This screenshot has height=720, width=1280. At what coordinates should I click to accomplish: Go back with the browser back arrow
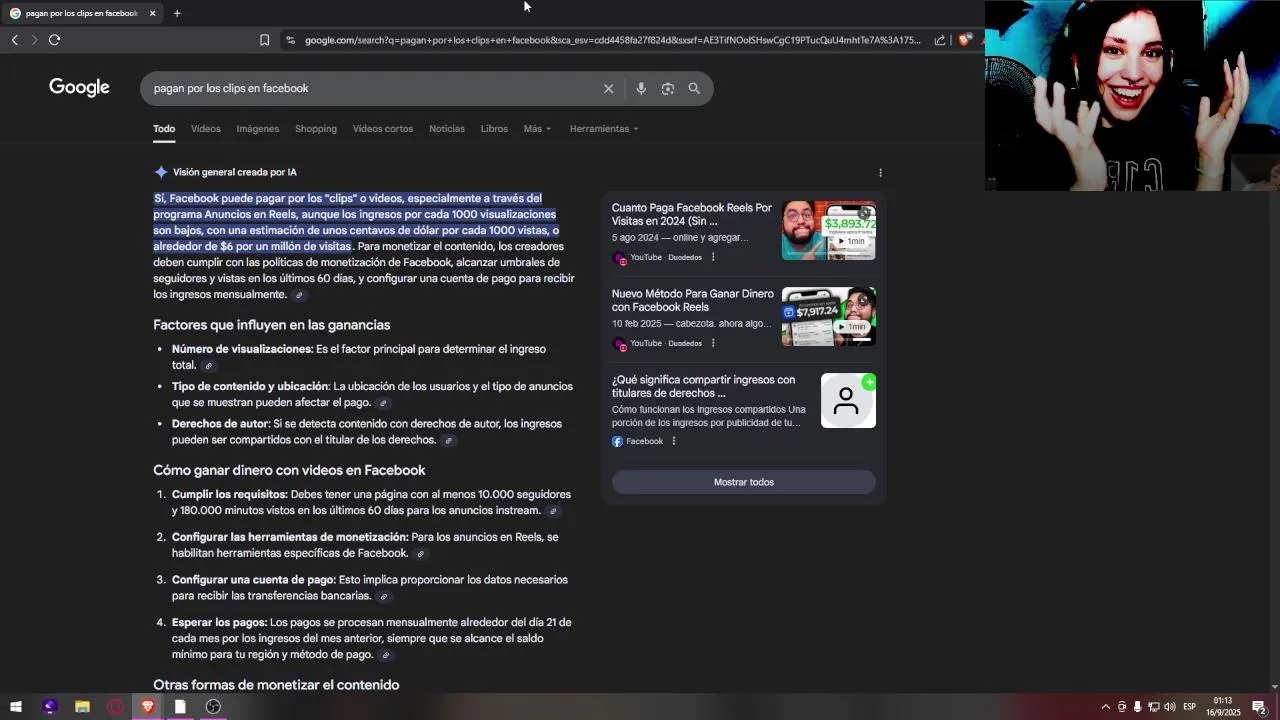click(14, 40)
